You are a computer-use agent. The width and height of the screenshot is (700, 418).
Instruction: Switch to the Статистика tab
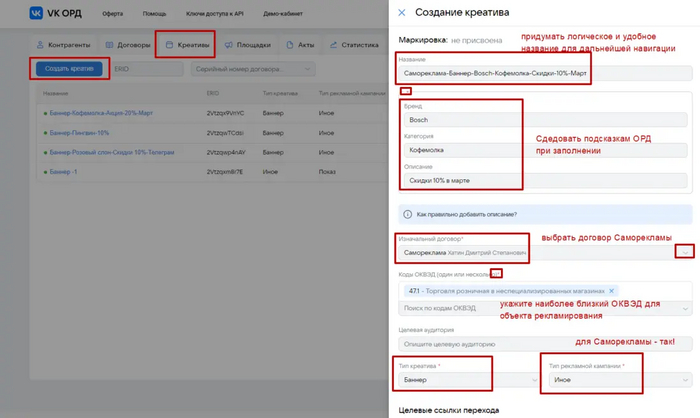click(354, 45)
